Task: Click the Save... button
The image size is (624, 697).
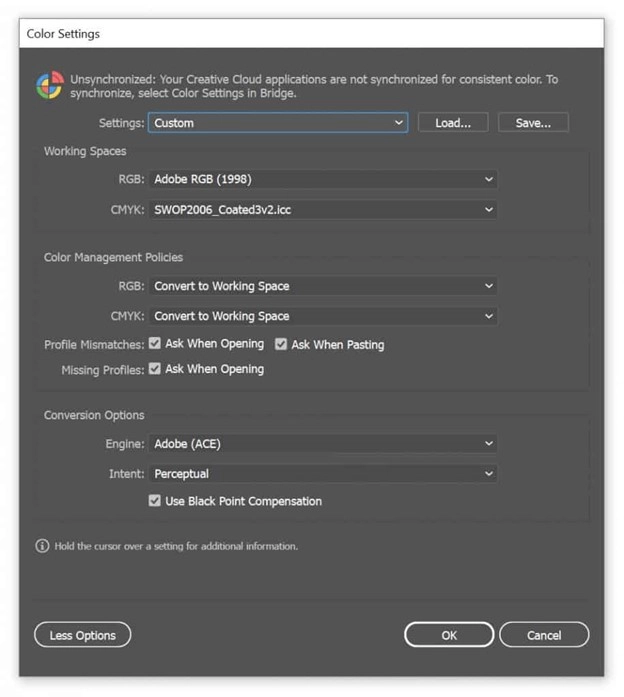Action: tap(533, 123)
